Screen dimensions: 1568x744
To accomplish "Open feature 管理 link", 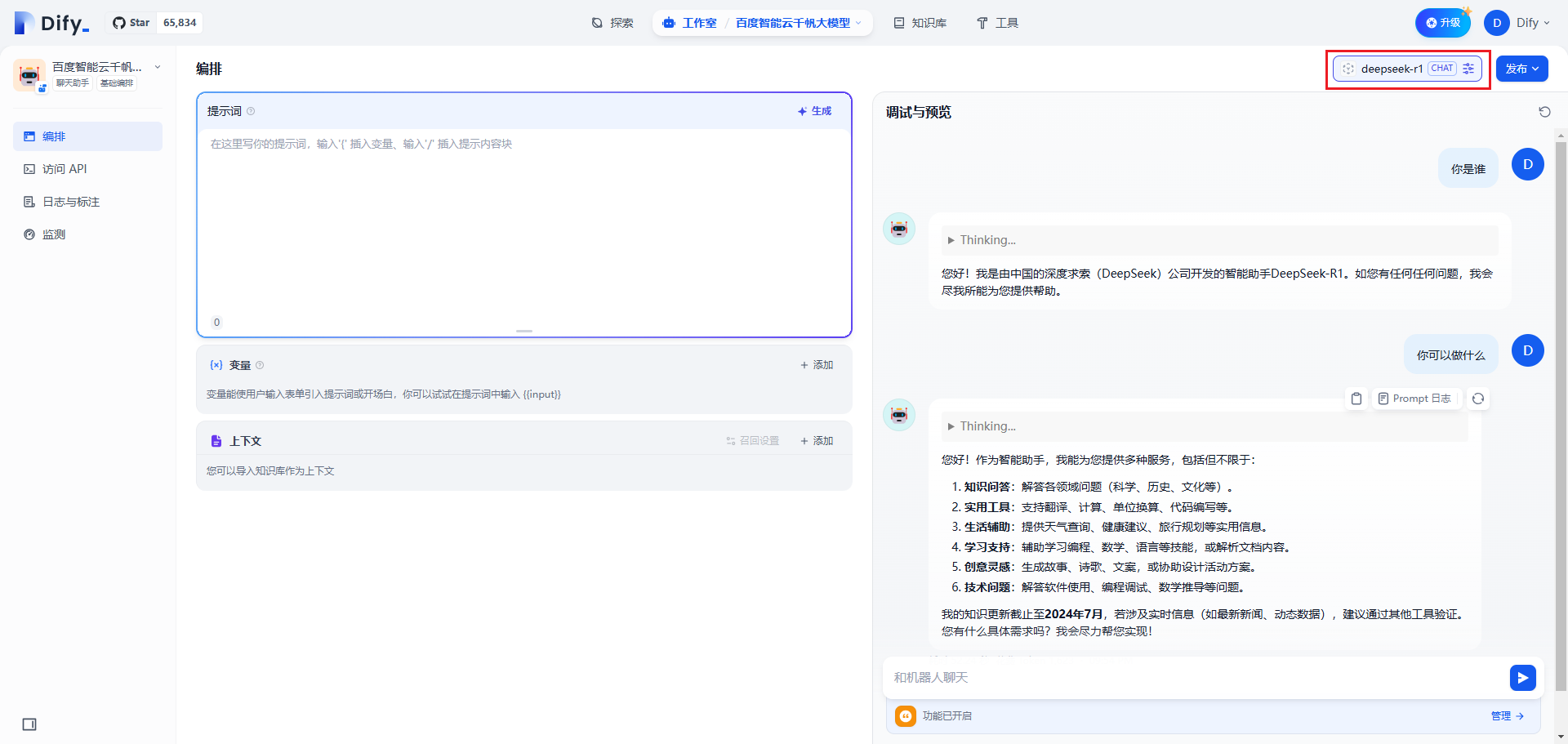I will (1507, 716).
